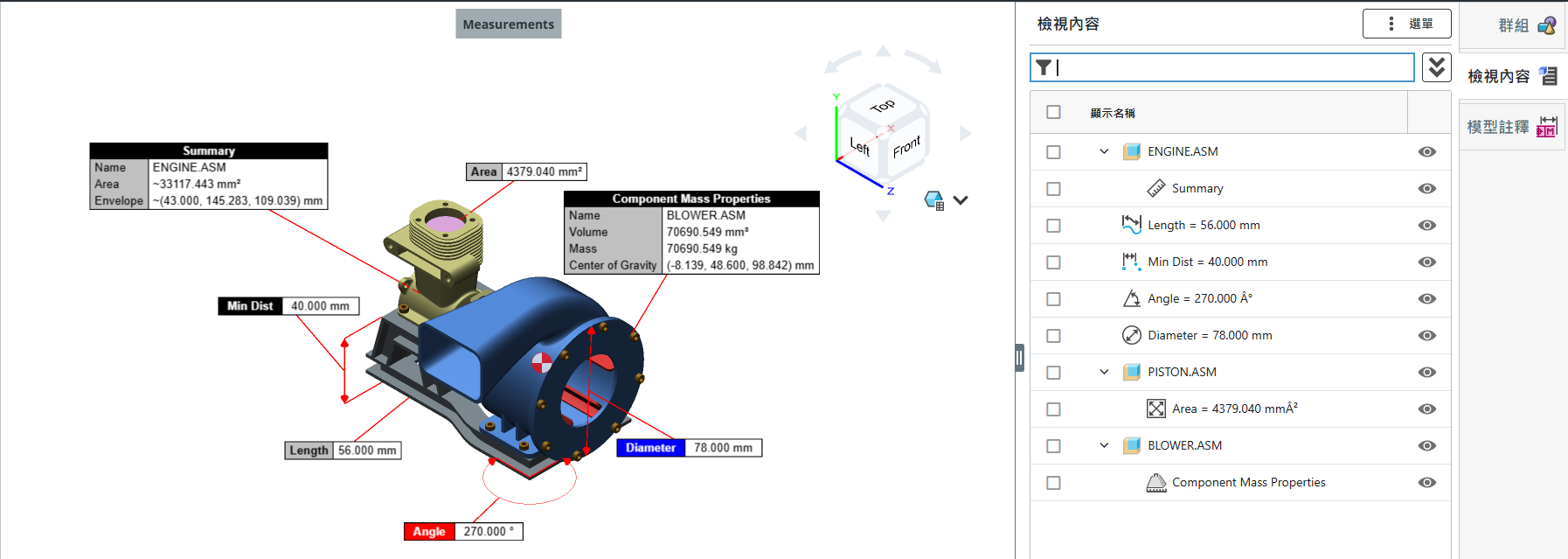This screenshot has width=1568, height=559.
Task: Collapse the PISTON.ASM tree node
Action: click(x=1104, y=372)
